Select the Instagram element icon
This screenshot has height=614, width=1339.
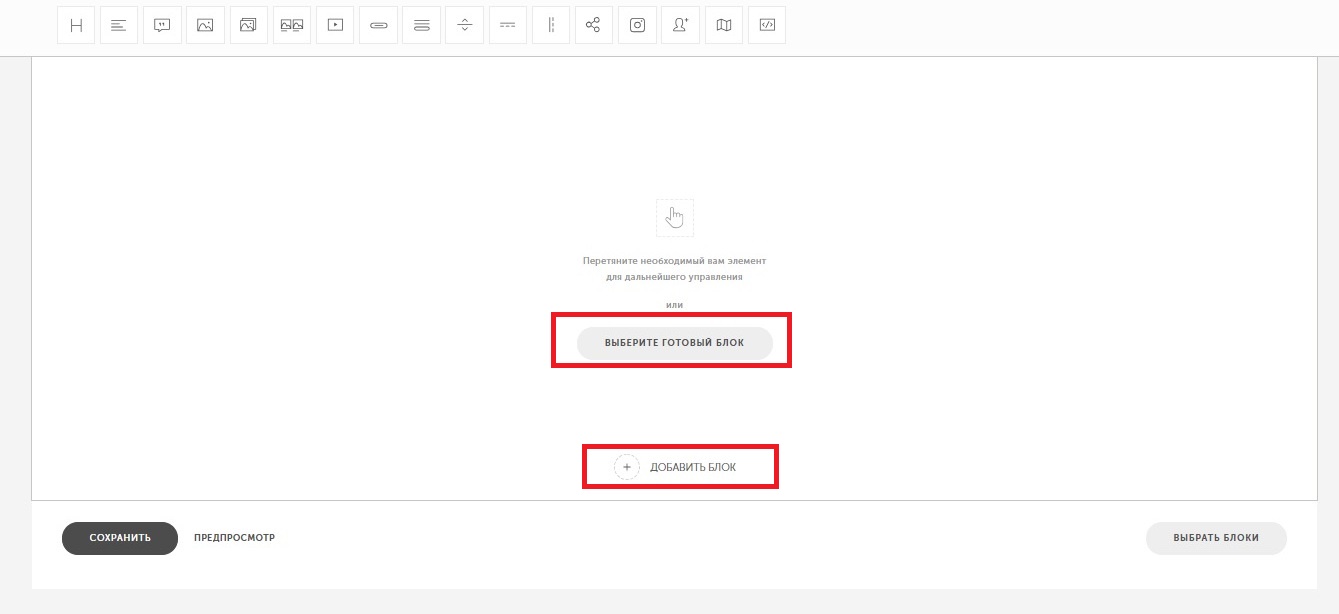pyautogui.click(x=637, y=25)
